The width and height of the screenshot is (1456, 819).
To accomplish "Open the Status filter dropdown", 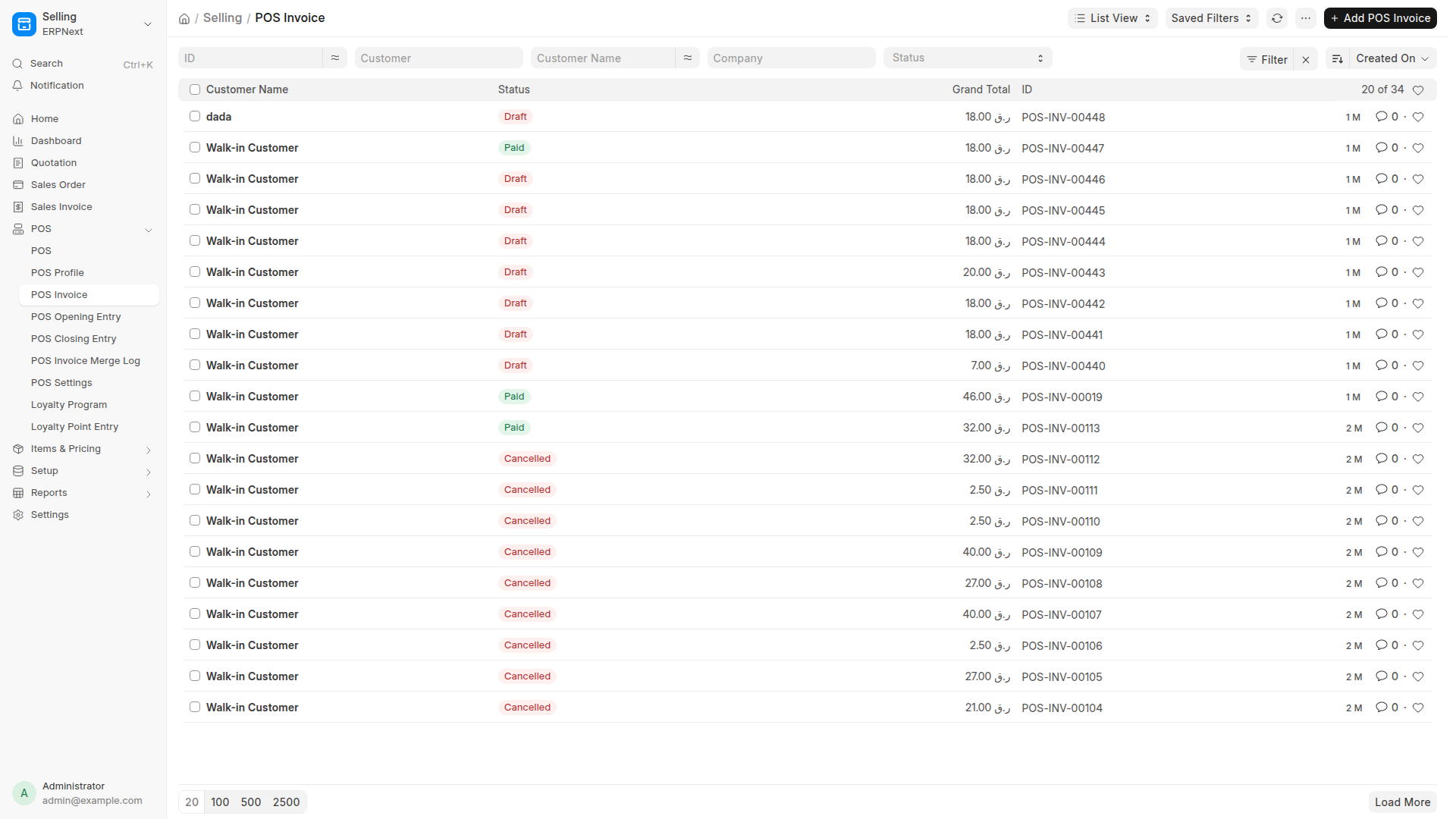I will click(x=968, y=58).
